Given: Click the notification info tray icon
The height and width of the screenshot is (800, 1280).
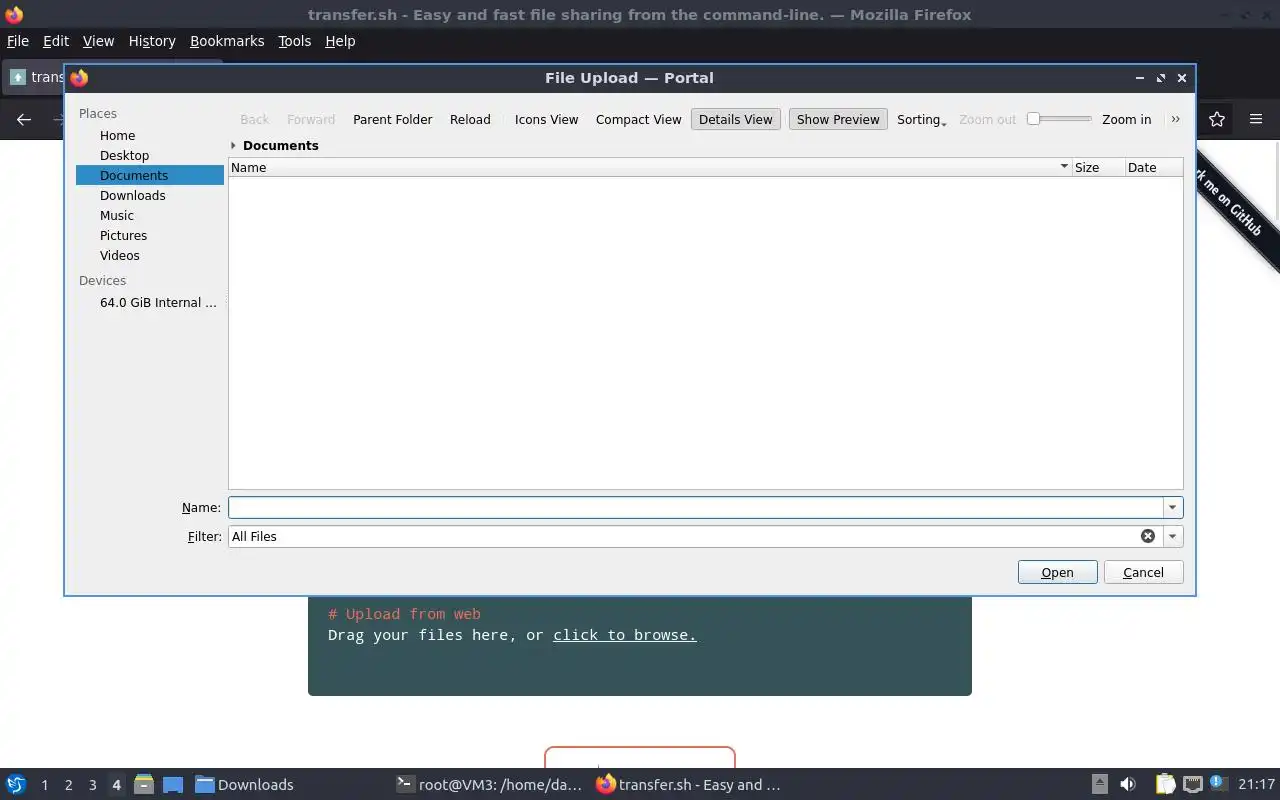Looking at the screenshot, I should (1218, 783).
